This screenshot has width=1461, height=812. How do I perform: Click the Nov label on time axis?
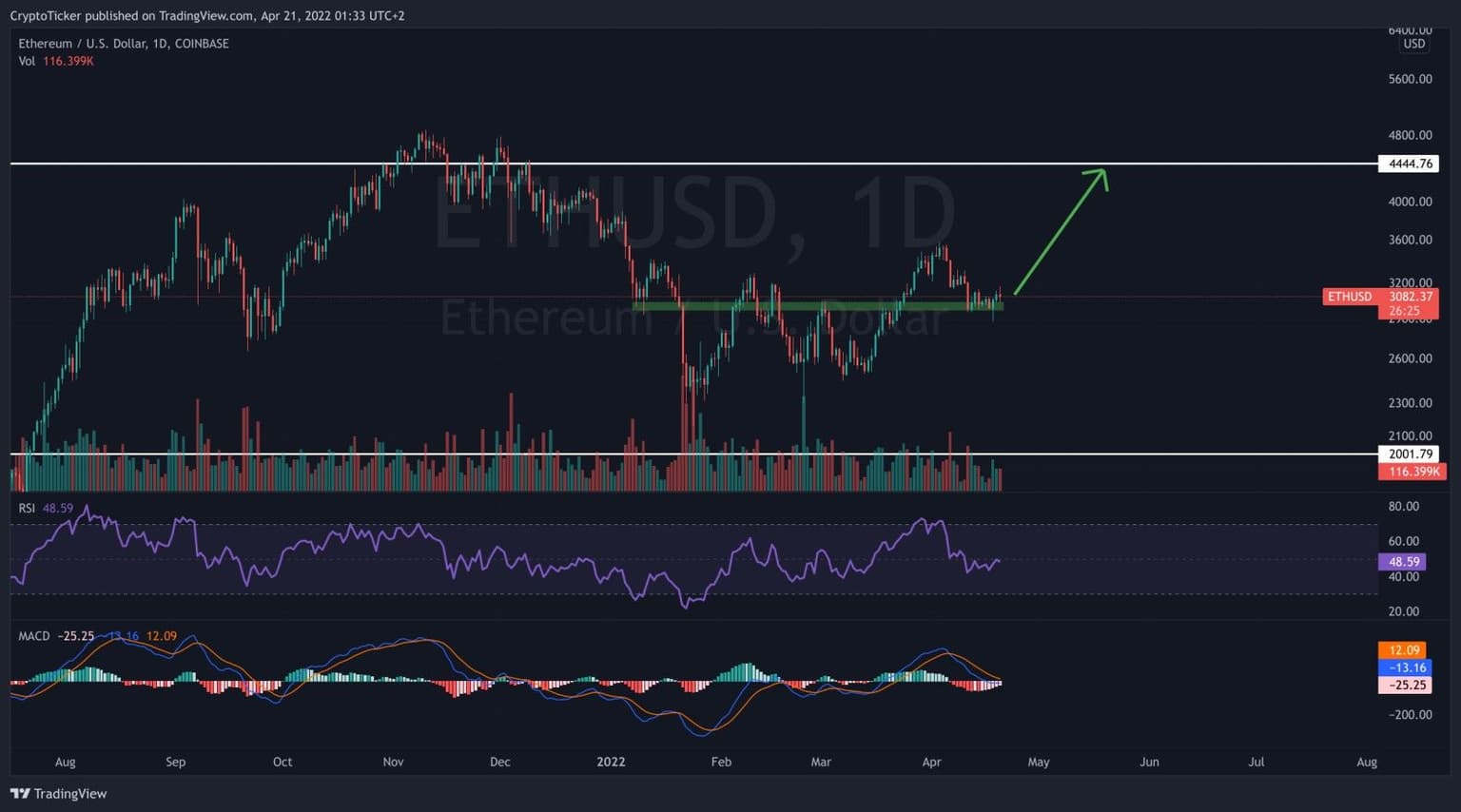pyautogui.click(x=393, y=762)
